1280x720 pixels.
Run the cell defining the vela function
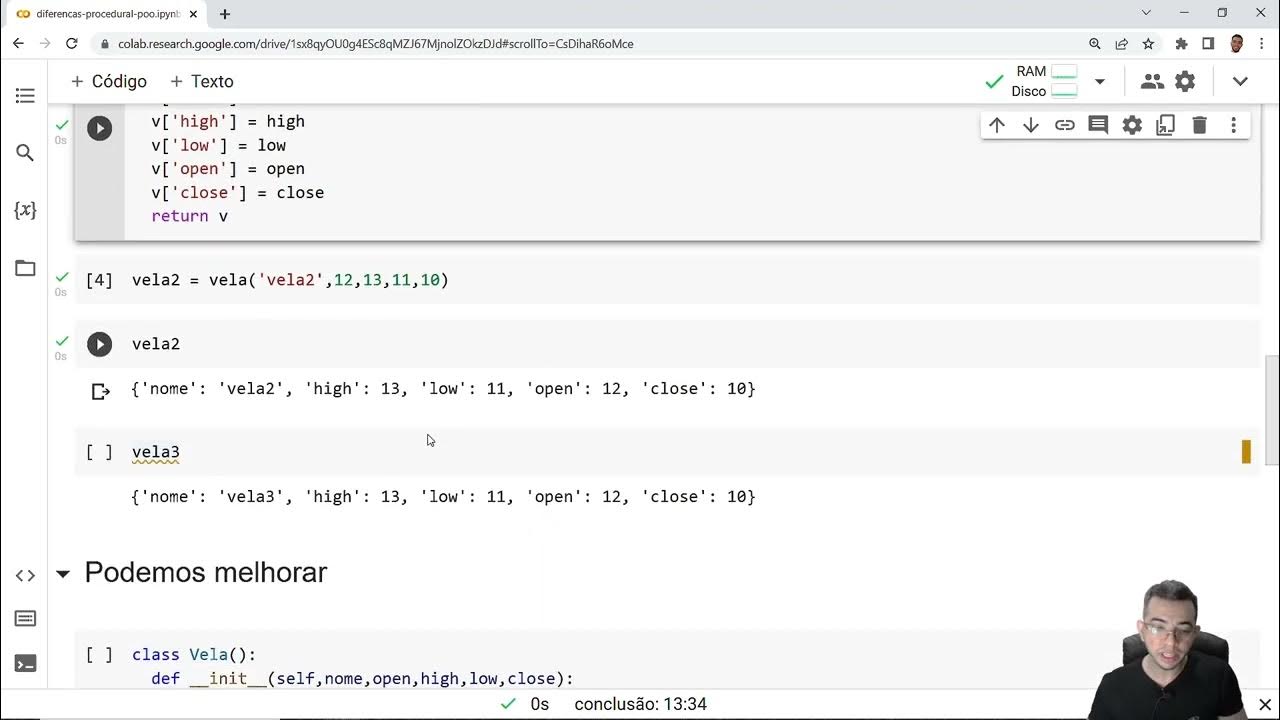click(99, 128)
